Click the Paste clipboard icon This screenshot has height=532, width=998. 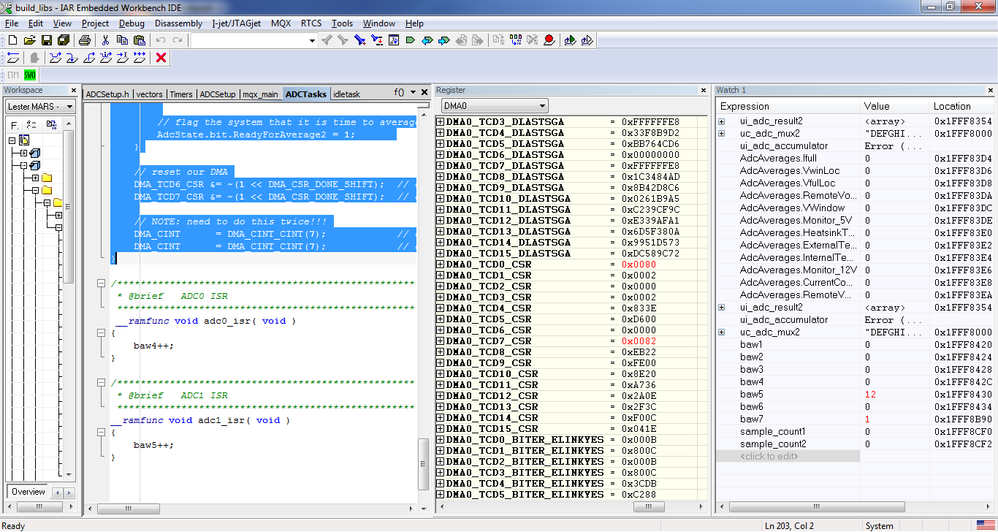point(139,40)
